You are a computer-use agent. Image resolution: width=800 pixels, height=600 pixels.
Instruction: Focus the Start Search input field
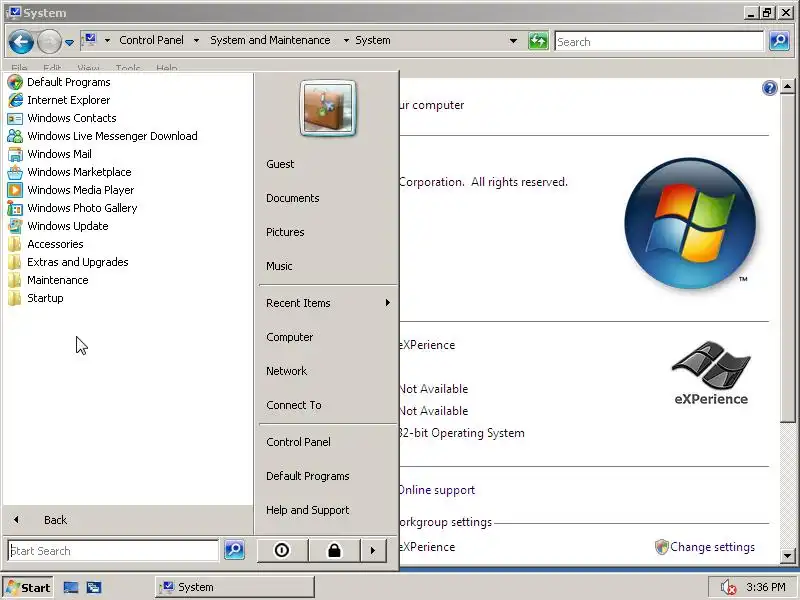[x=113, y=551]
